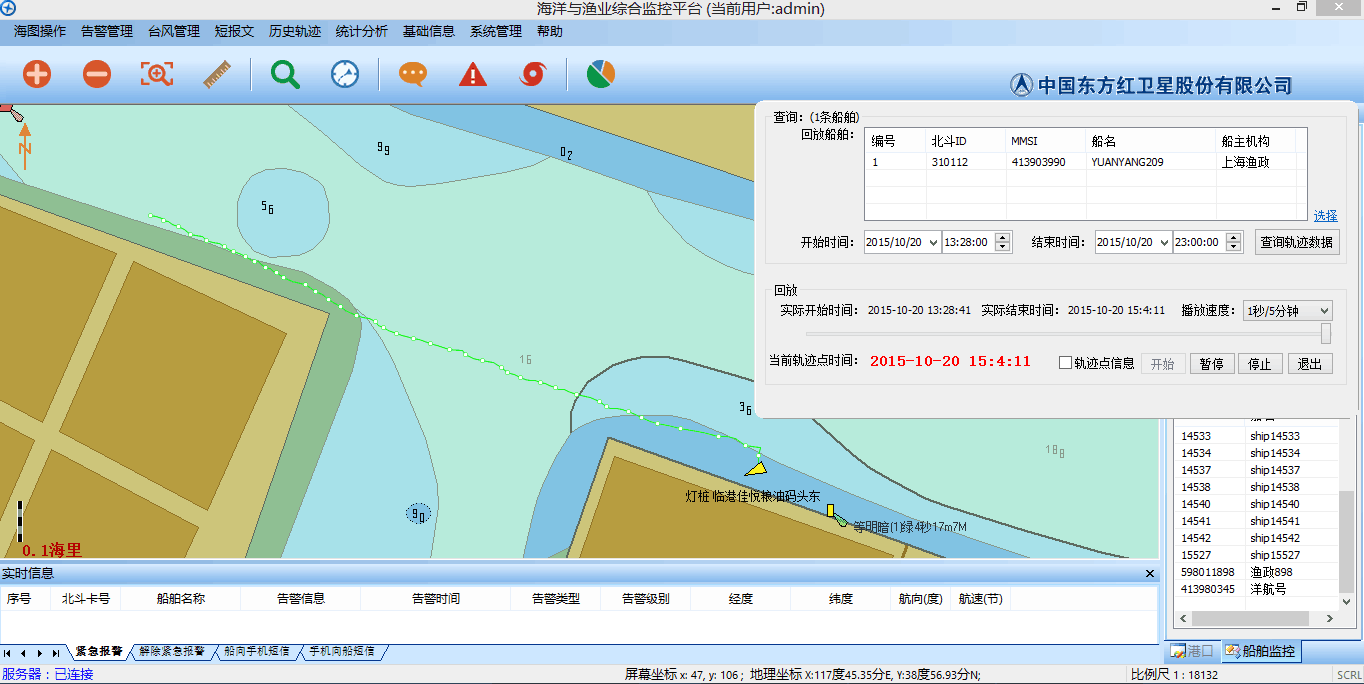Select ship14533 in ship list
This screenshot has width=1364, height=684.
[x=1258, y=436]
